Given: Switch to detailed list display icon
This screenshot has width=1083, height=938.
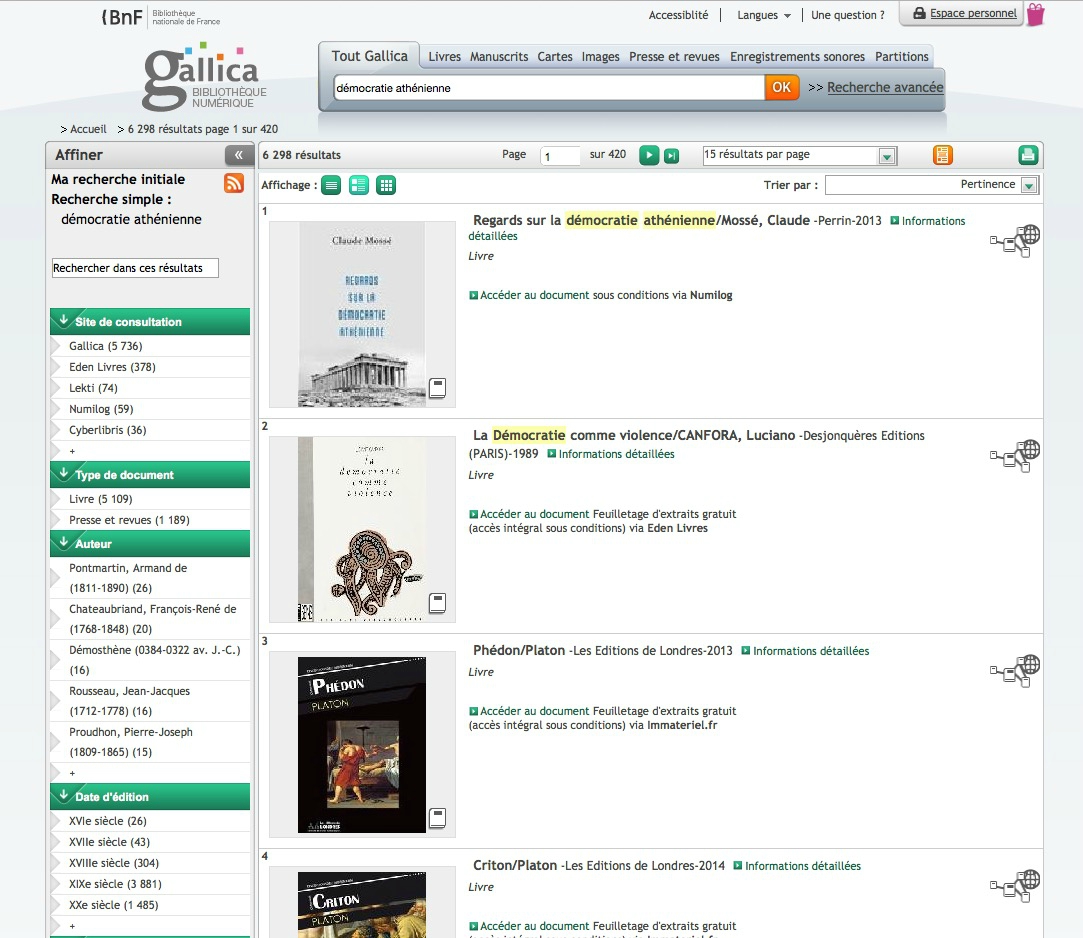Looking at the screenshot, I should pos(358,185).
